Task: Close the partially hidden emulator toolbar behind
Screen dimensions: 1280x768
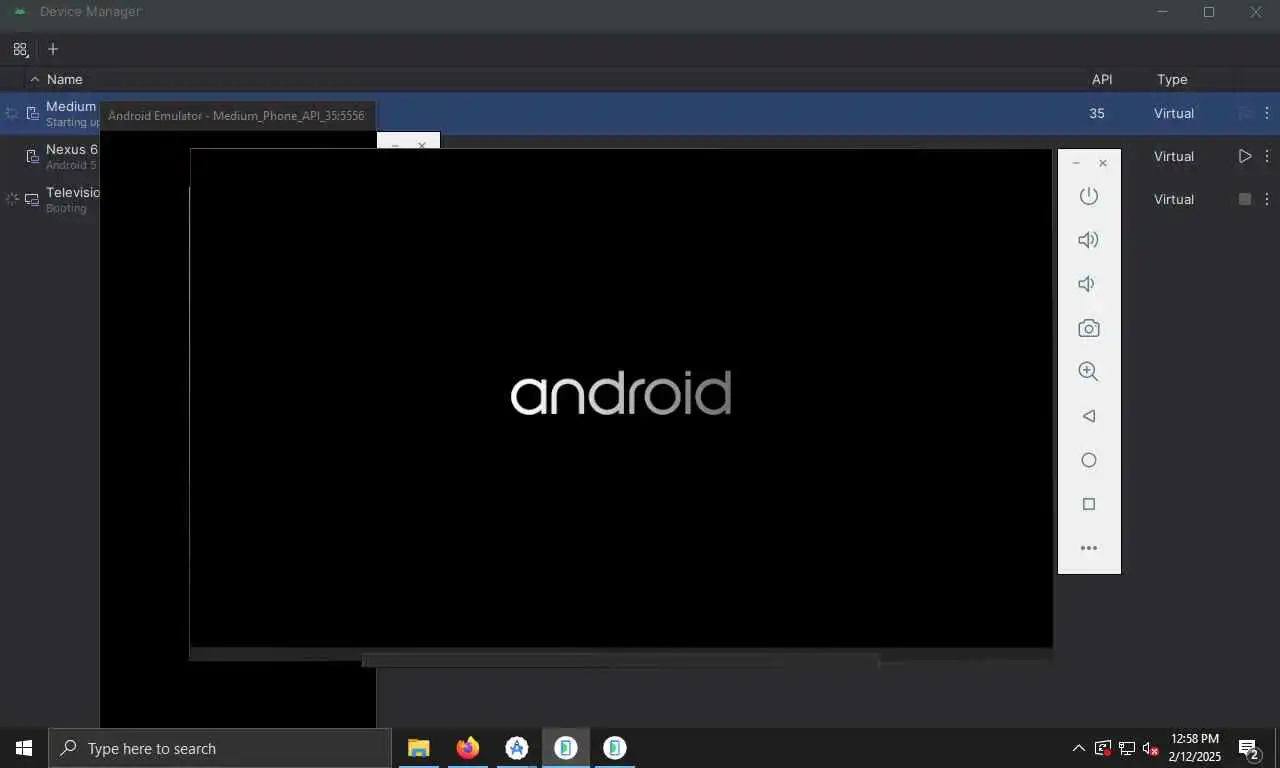Action: [x=422, y=145]
